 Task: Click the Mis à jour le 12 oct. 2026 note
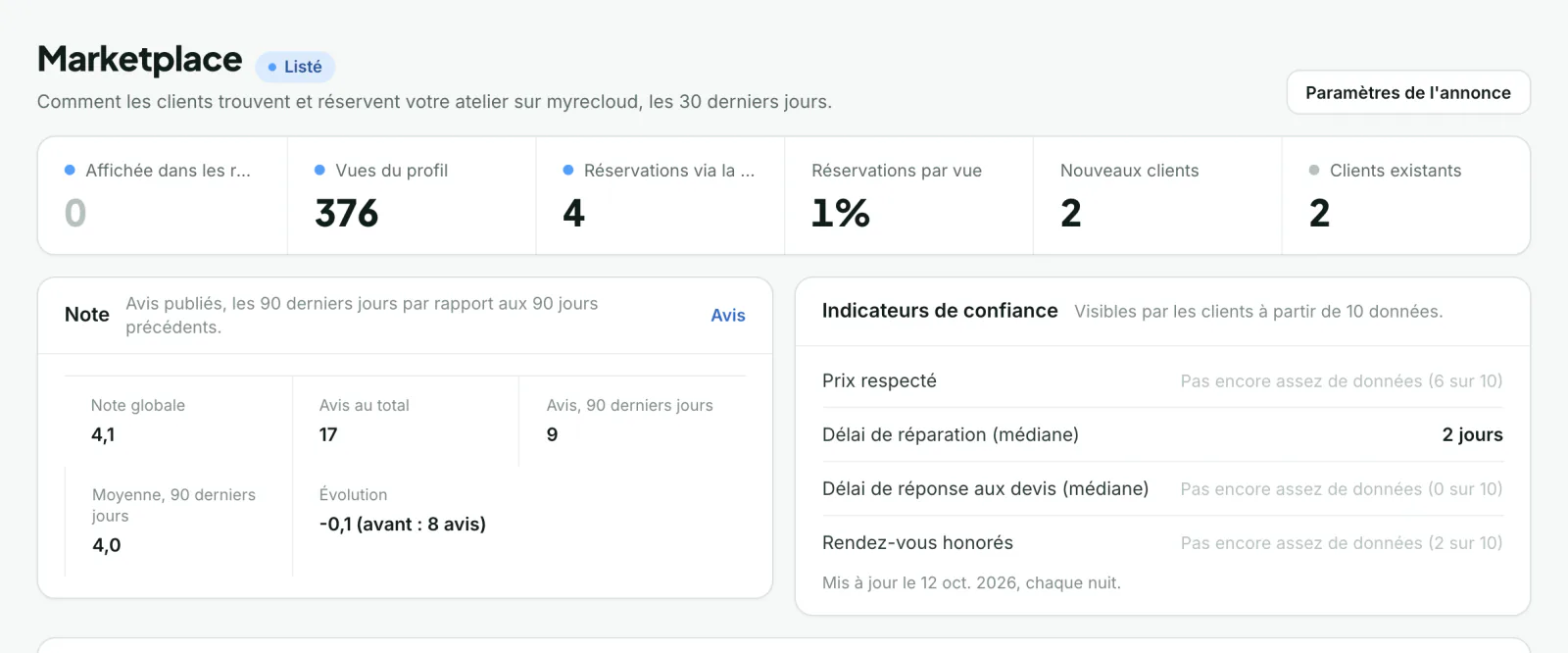pos(971,582)
